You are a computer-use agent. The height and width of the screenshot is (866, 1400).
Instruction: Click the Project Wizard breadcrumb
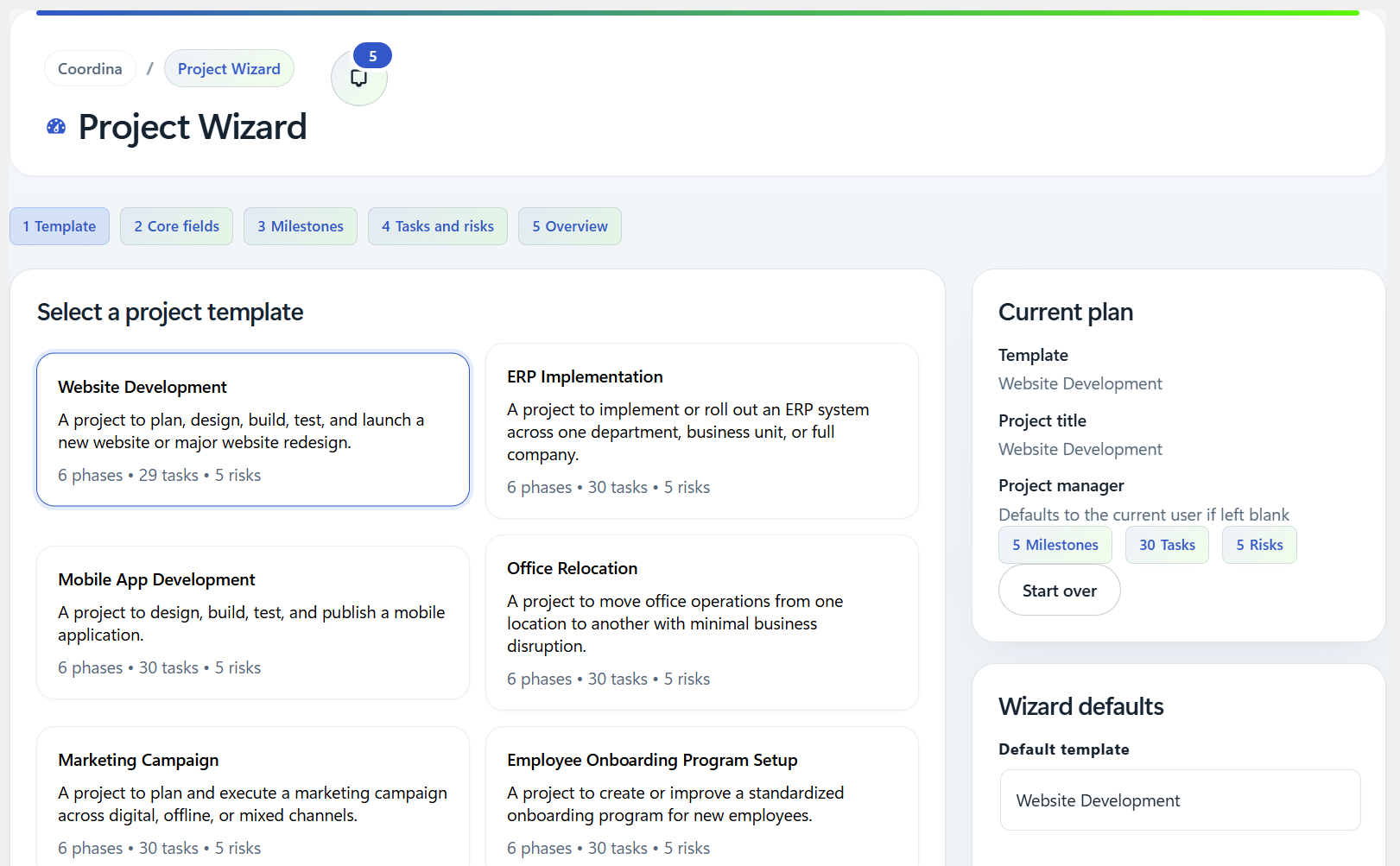229,69
